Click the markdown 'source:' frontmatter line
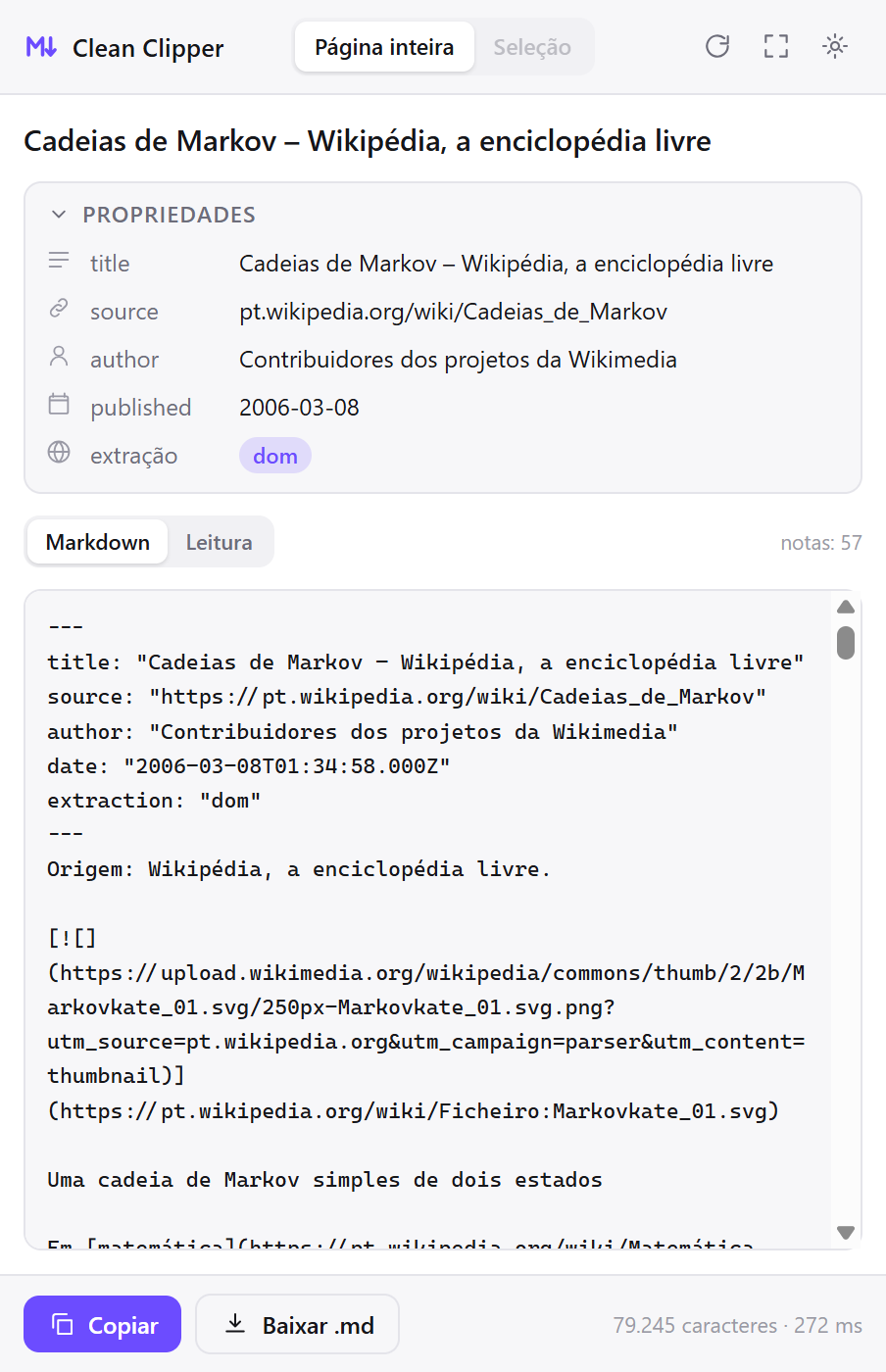Viewport: 886px width, 1372px height. (x=407, y=697)
